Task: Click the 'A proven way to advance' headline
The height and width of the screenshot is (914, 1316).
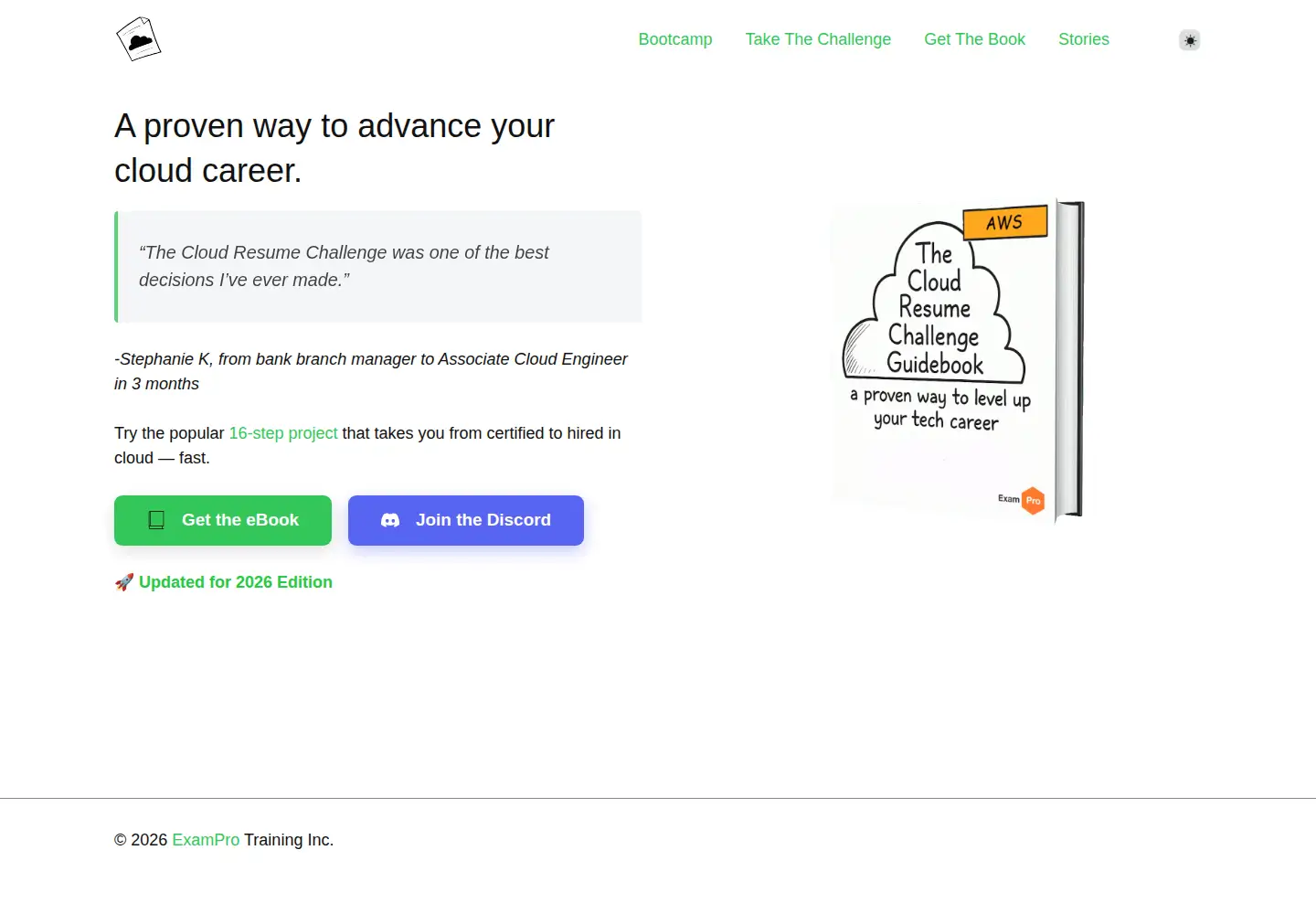Action: coord(334,148)
